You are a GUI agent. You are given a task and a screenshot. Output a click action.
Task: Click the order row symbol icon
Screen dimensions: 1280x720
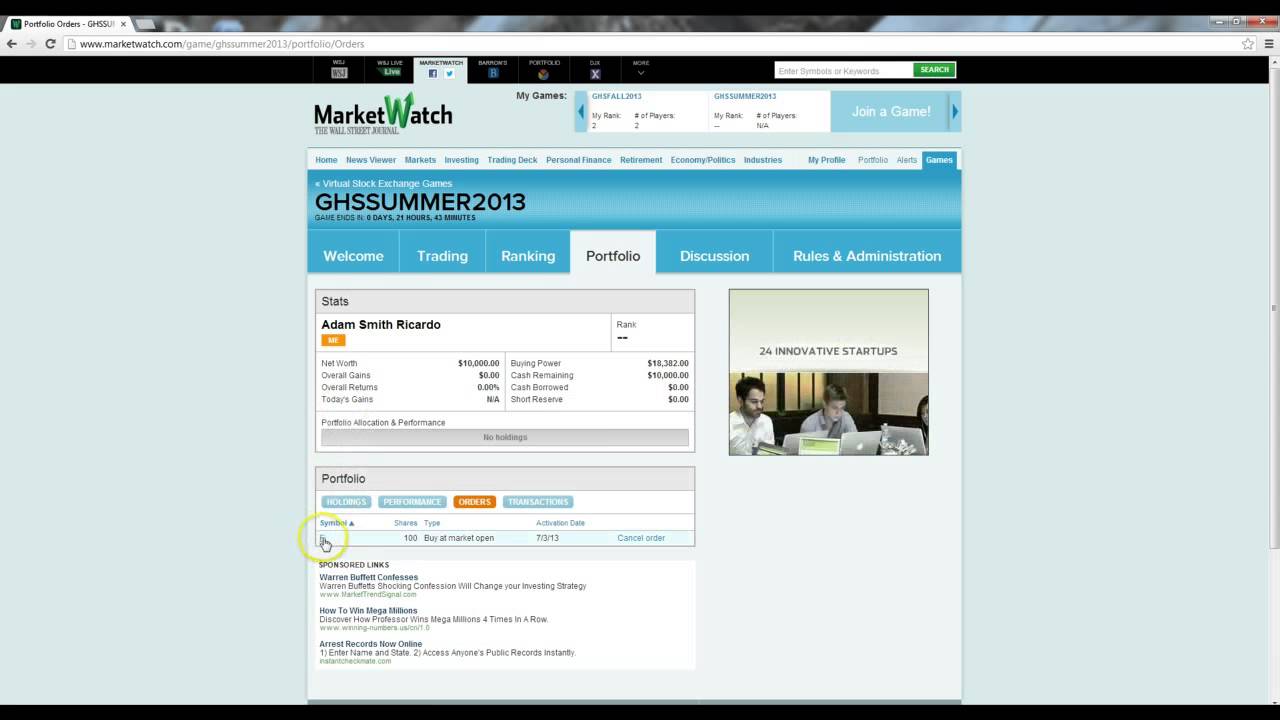pyautogui.click(x=323, y=540)
